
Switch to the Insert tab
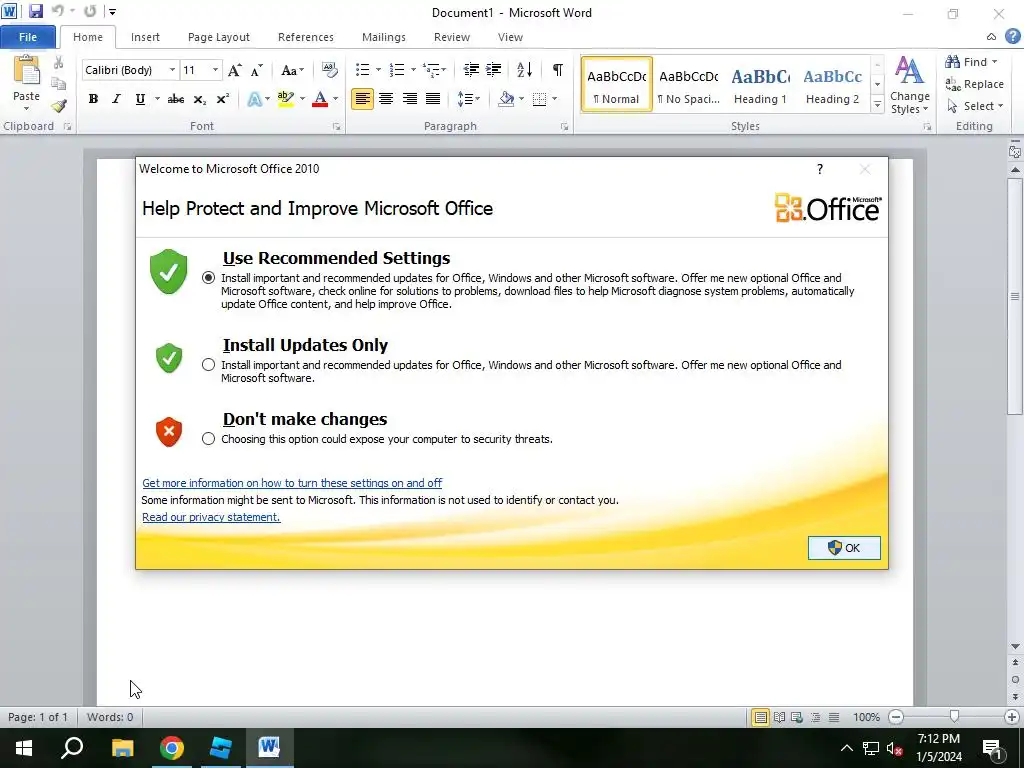click(x=145, y=37)
